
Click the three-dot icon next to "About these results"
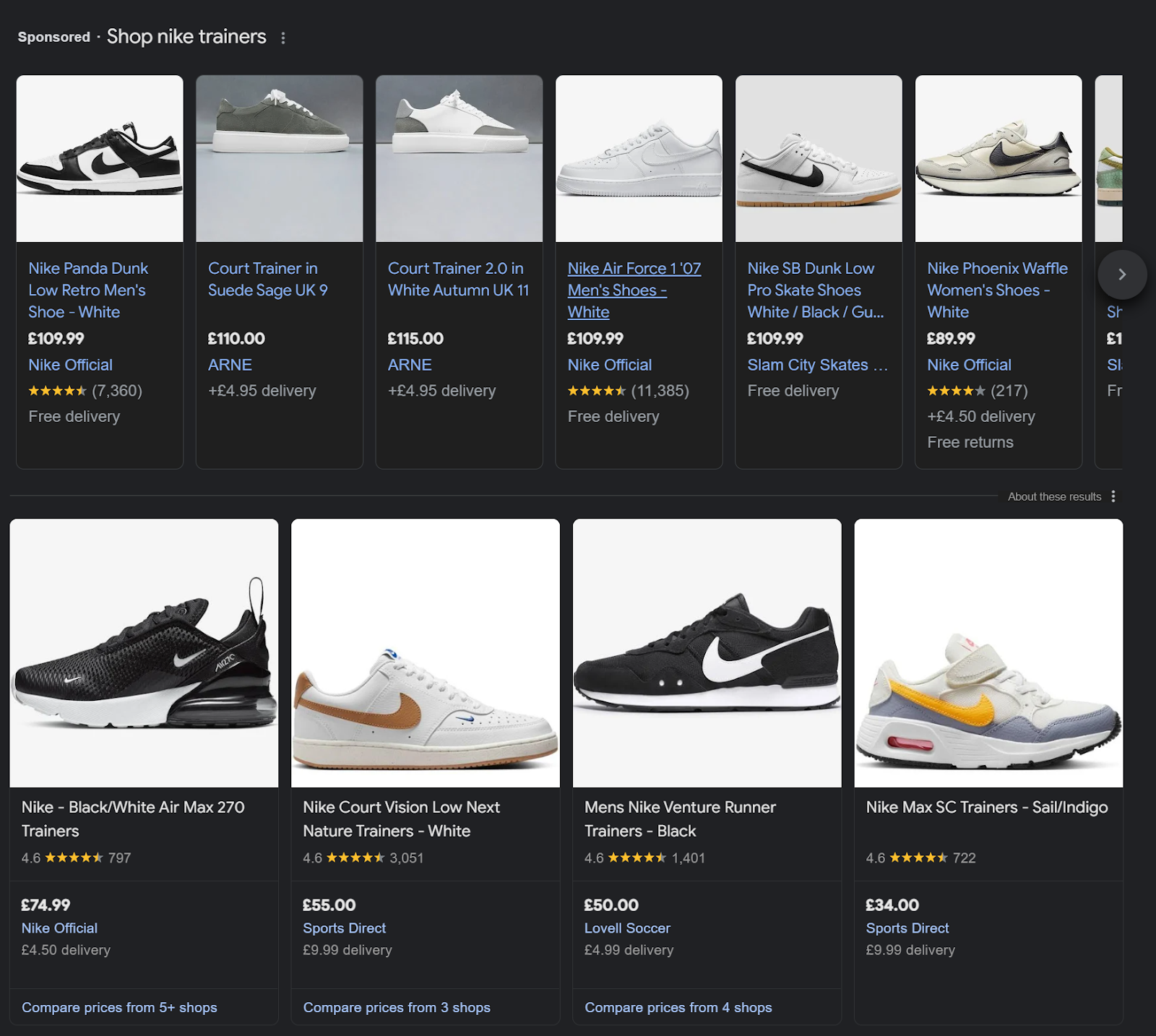pos(1114,497)
